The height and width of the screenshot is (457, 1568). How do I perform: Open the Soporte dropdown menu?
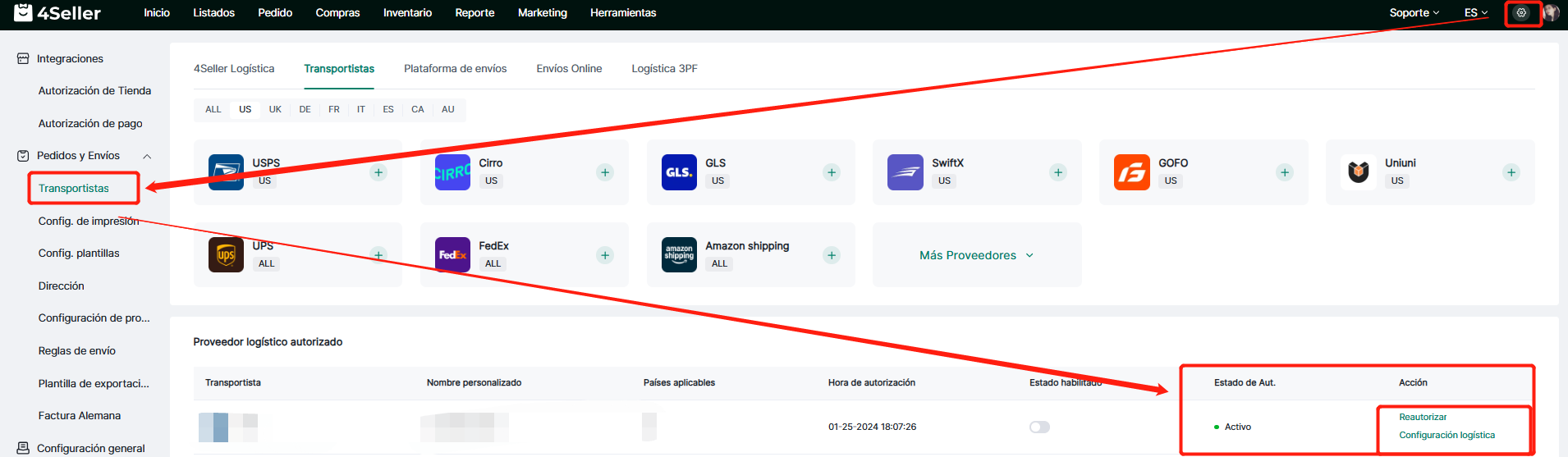(x=1414, y=13)
